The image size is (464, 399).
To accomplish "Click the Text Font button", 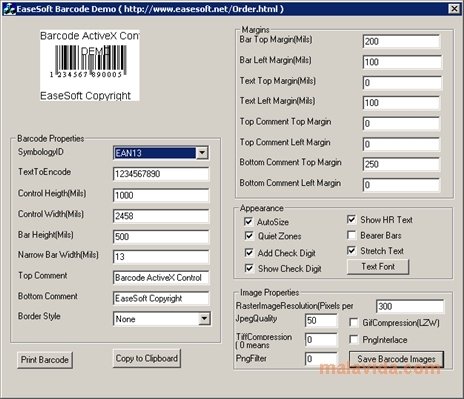I will tap(378, 267).
